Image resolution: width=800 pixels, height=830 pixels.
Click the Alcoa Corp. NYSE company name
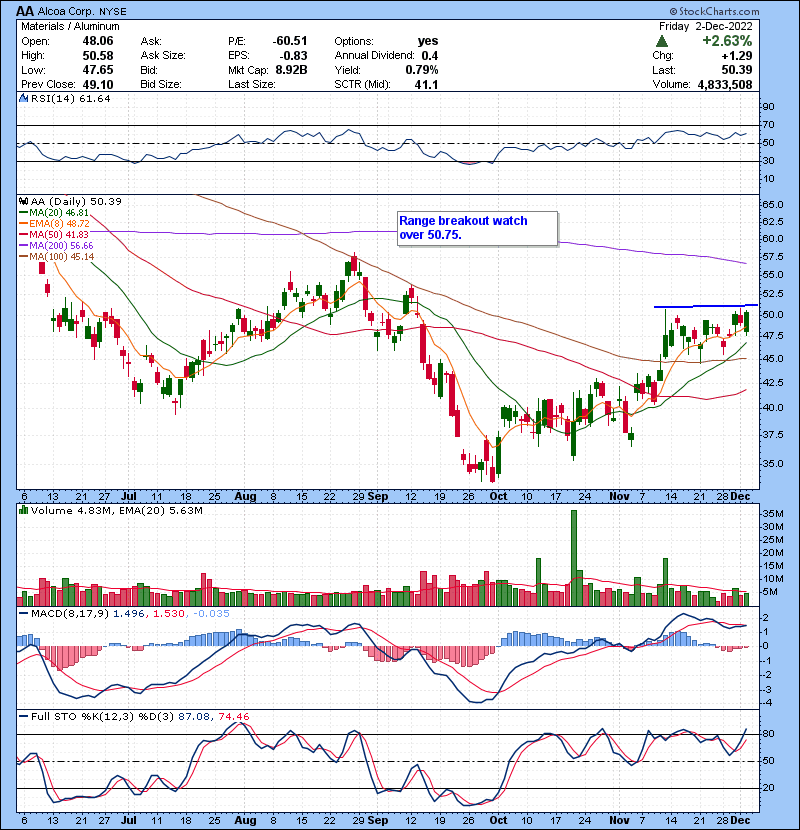coord(82,11)
